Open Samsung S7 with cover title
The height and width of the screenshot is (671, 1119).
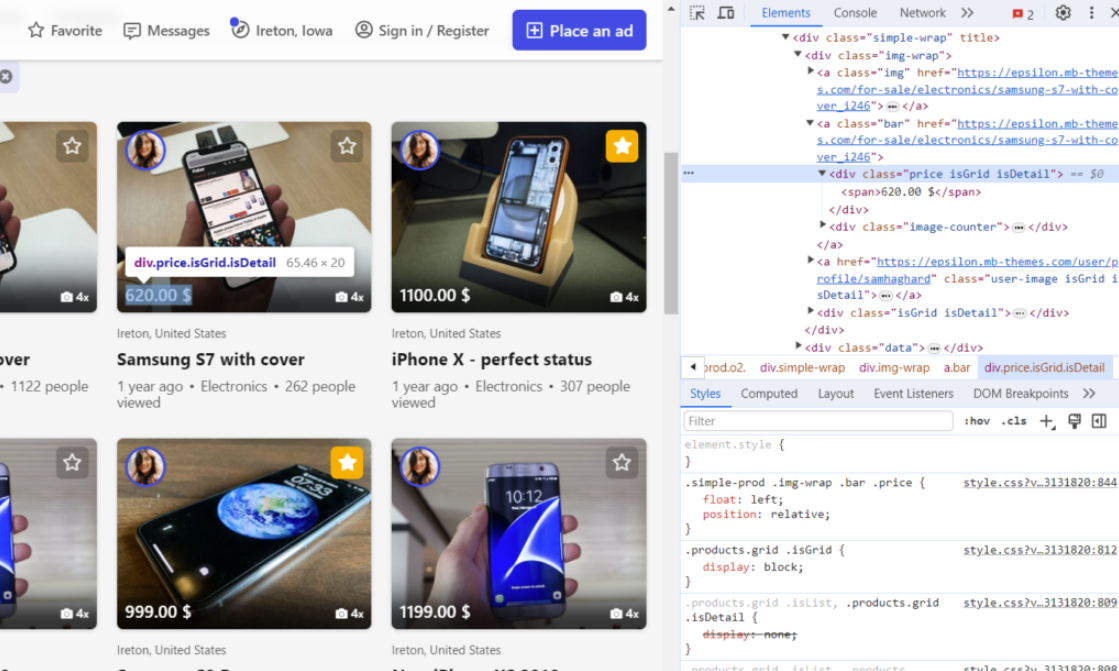[x=211, y=359]
